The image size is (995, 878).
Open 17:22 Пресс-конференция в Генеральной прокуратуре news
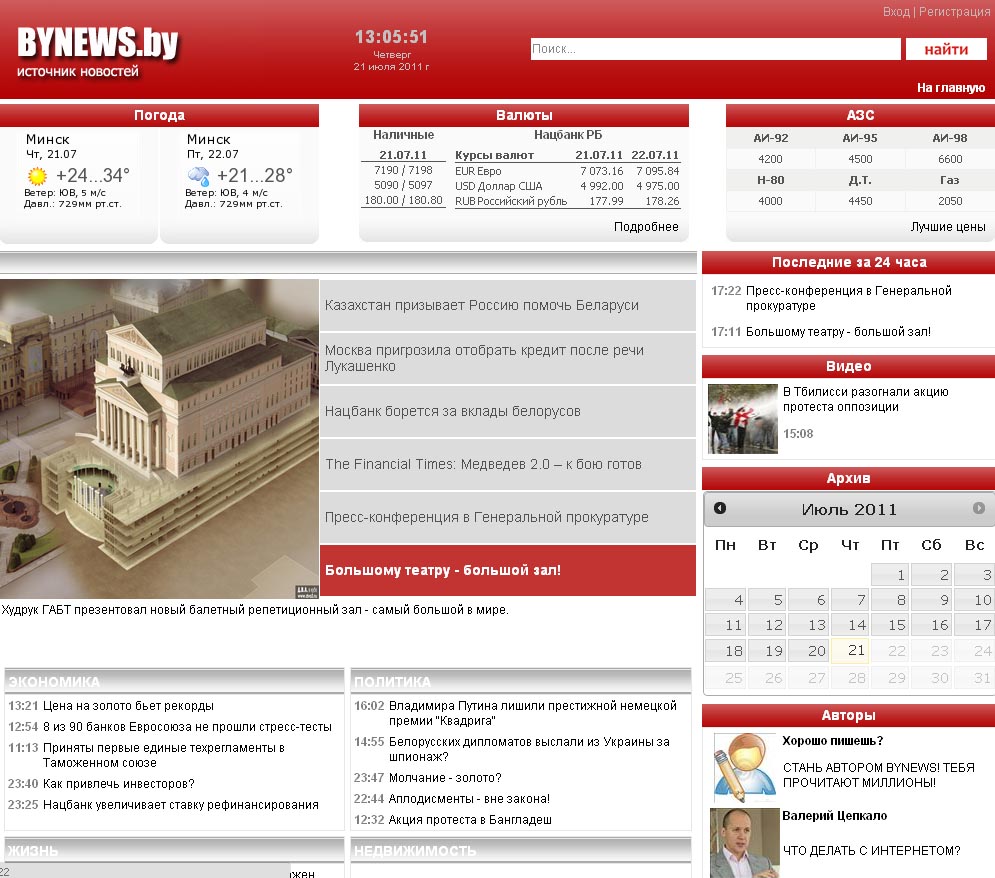click(848, 298)
